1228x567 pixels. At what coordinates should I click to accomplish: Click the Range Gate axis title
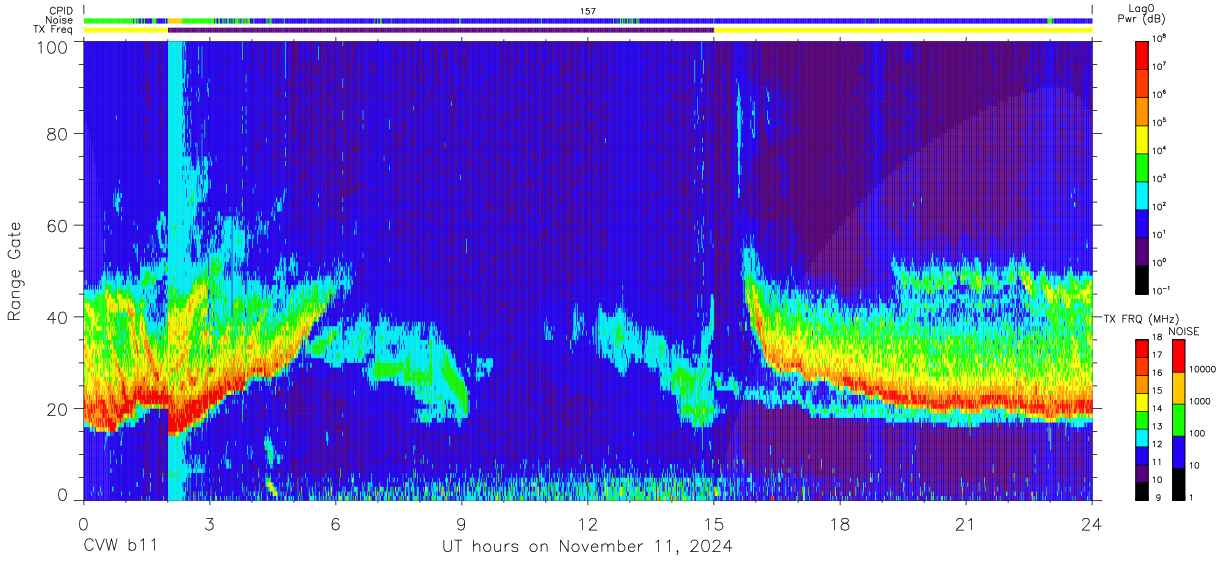tap(15, 271)
